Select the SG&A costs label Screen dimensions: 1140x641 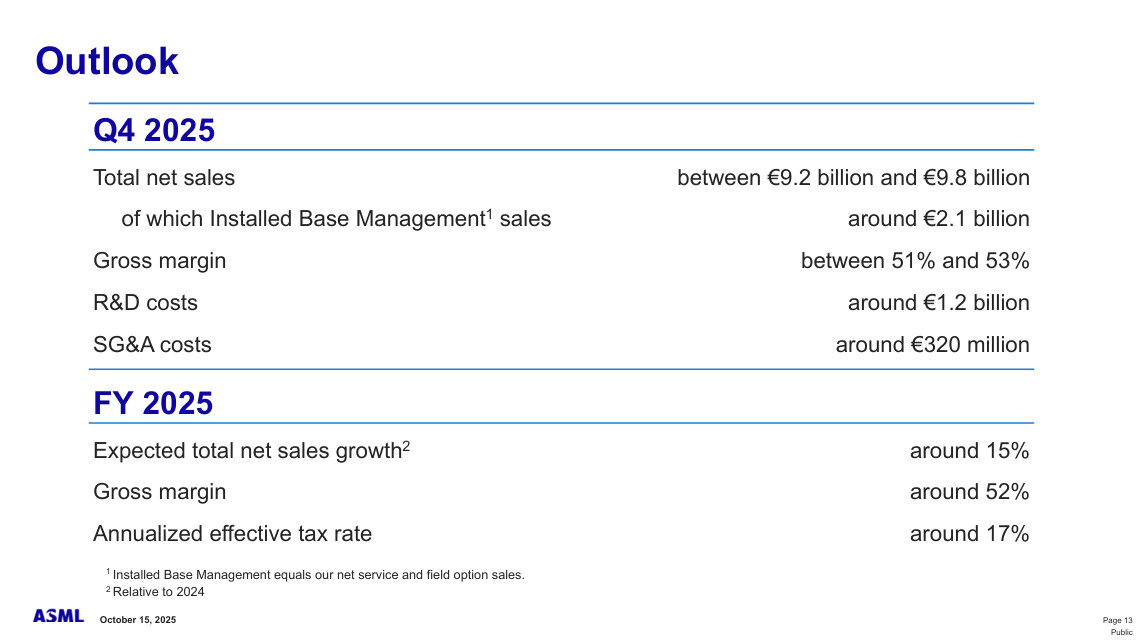click(152, 344)
